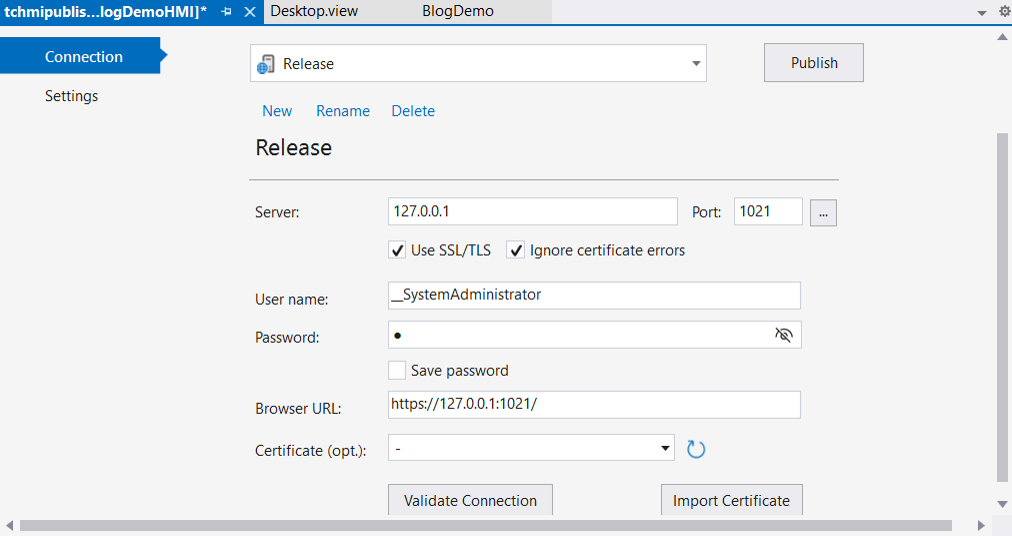Viewport: 1012px width, 536px height.
Task: Open the port browse ellipsis button
Action: point(824,213)
